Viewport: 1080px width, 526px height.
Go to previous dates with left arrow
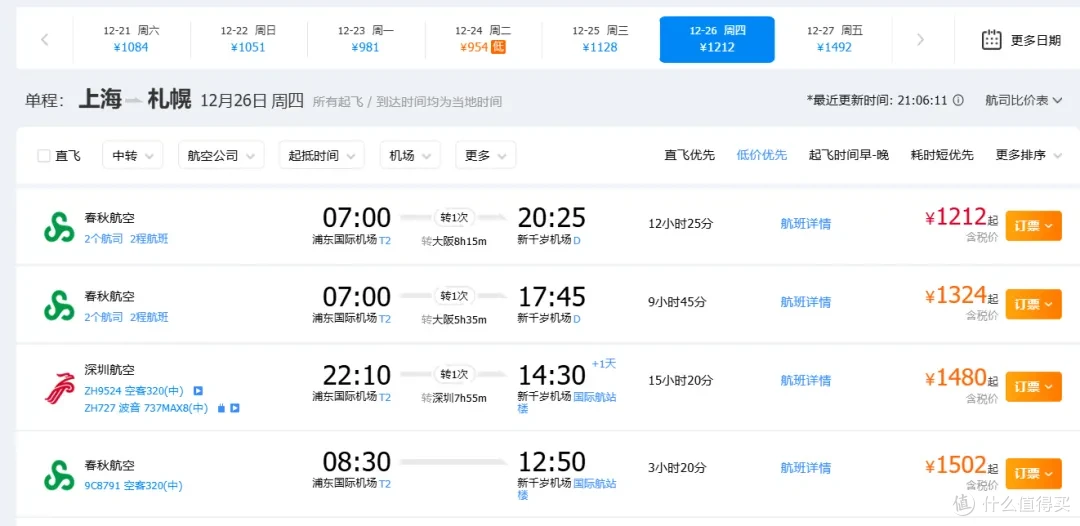point(45,40)
